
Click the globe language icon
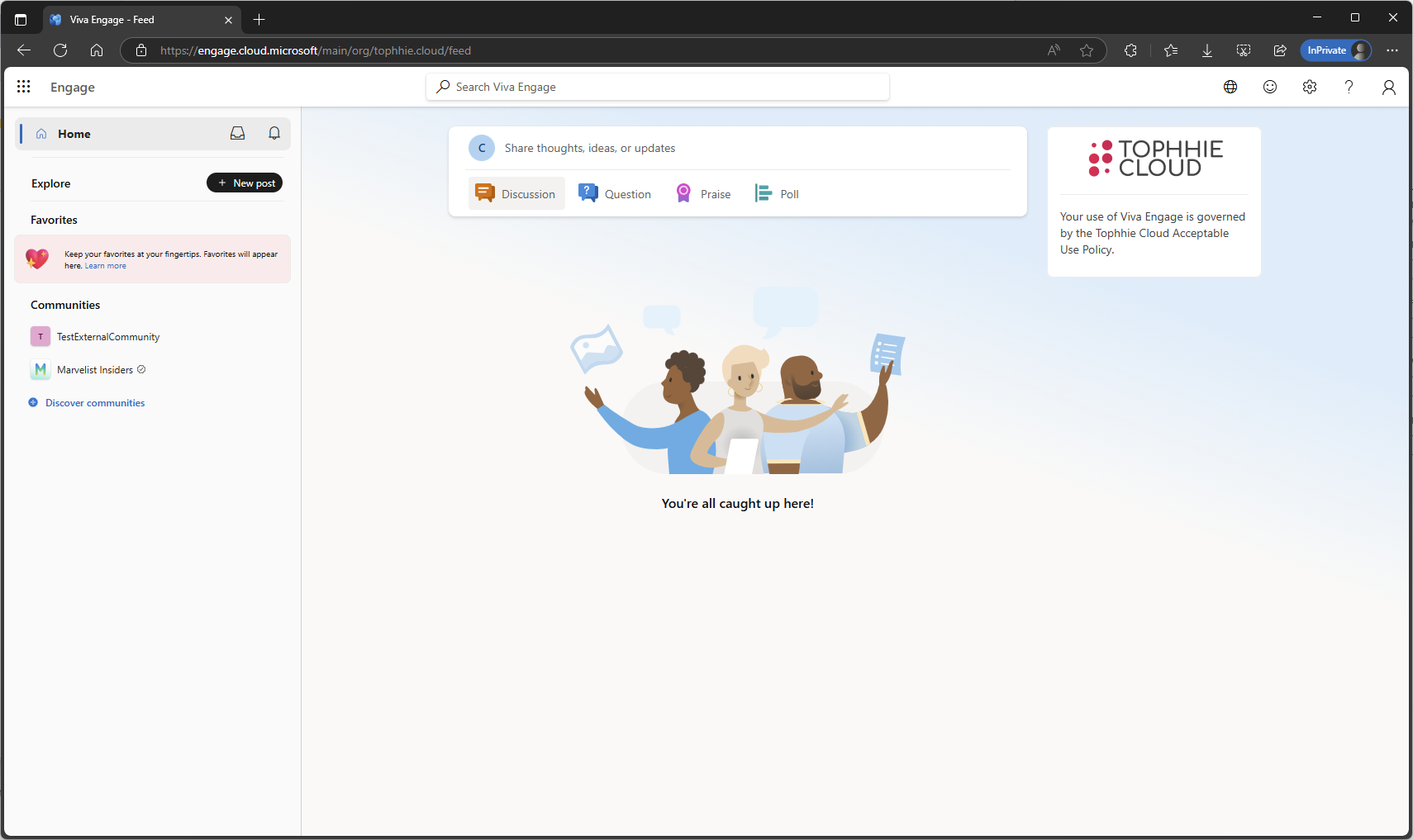tap(1230, 87)
